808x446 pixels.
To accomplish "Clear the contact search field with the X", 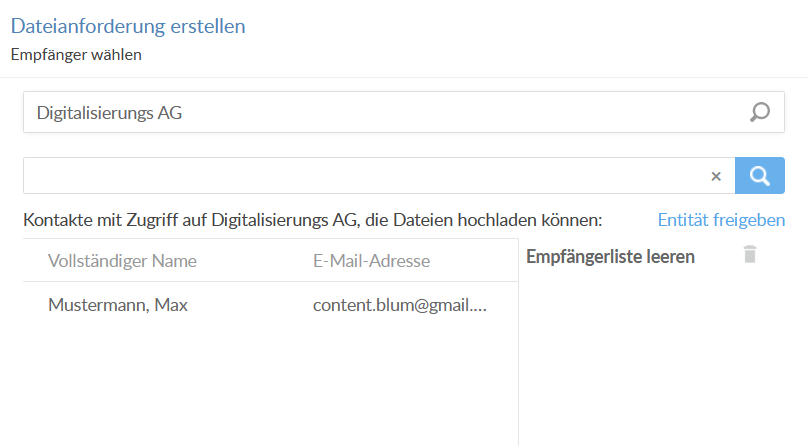I will [x=716, y=177].
